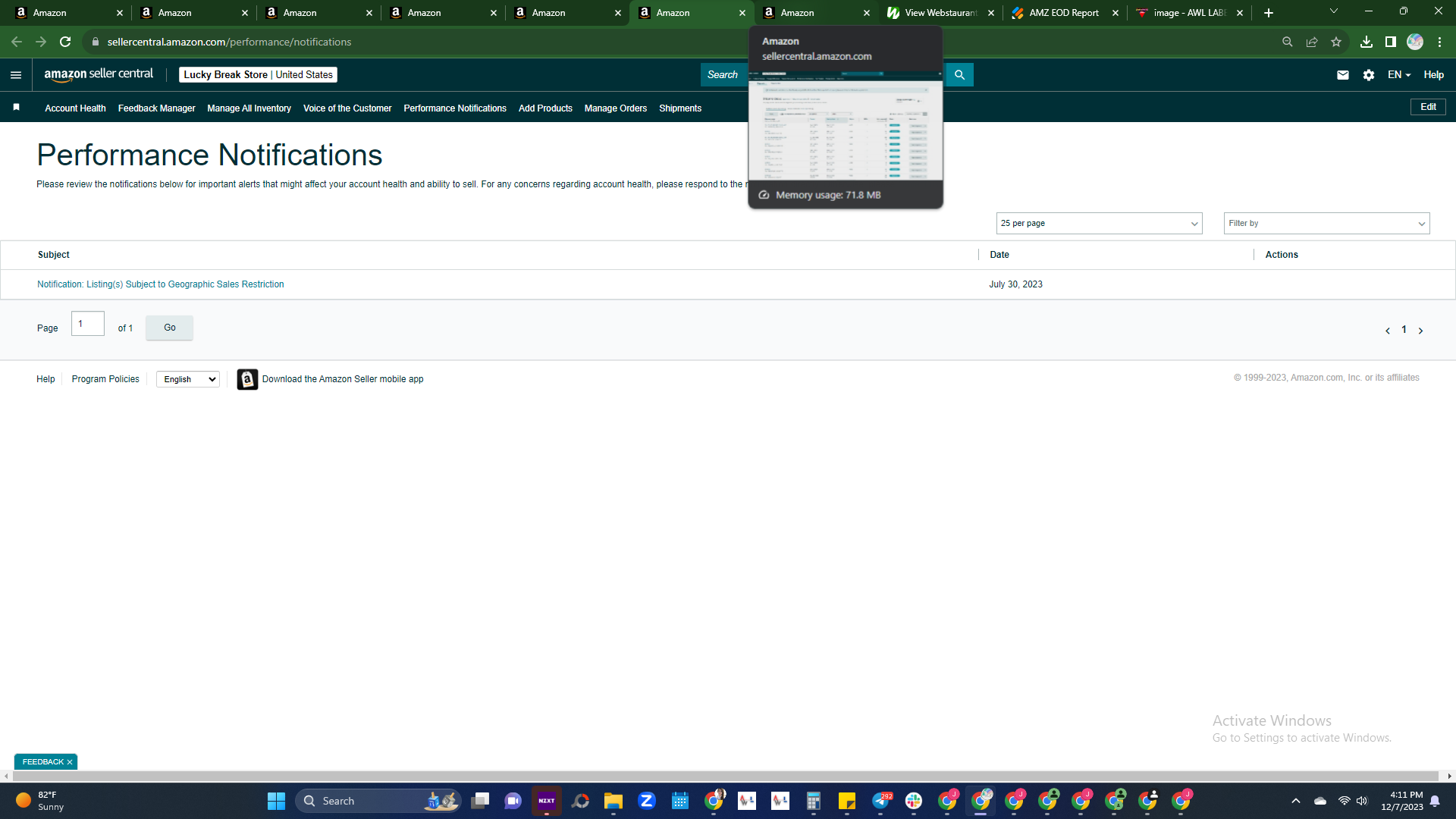Switch to the image - AWL LABEL tab
This screenshot has height=819, width=1456.
click(1189, 13)
